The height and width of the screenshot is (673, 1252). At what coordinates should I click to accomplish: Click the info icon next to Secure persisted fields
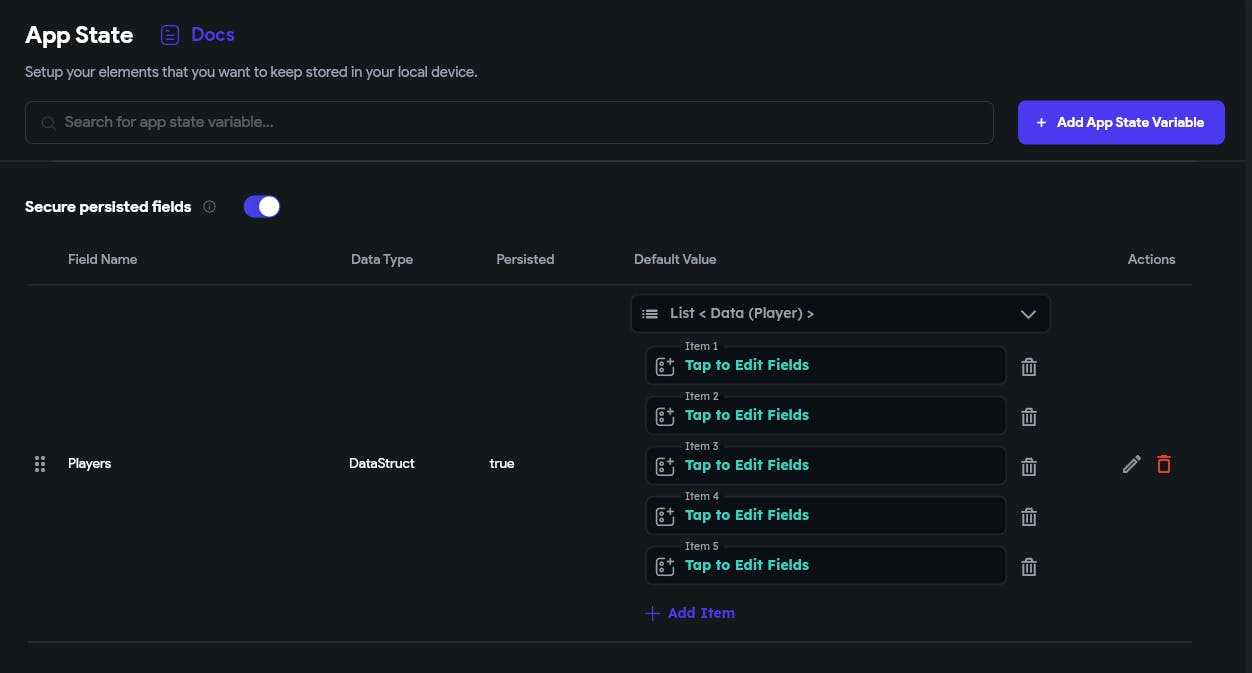209,207
